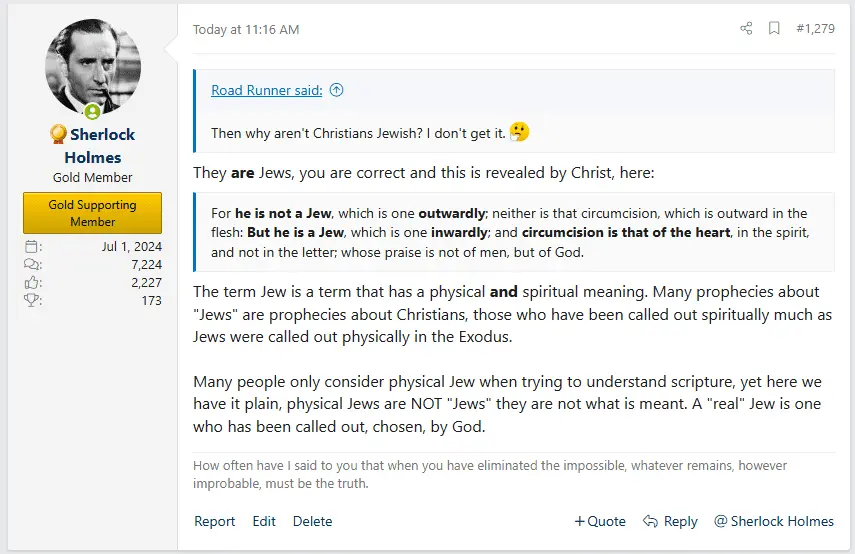This screenshot has width=855, height=554.
Task: Click the "Today at 11:16 AM" timestamp
Action: coord(246,29)
